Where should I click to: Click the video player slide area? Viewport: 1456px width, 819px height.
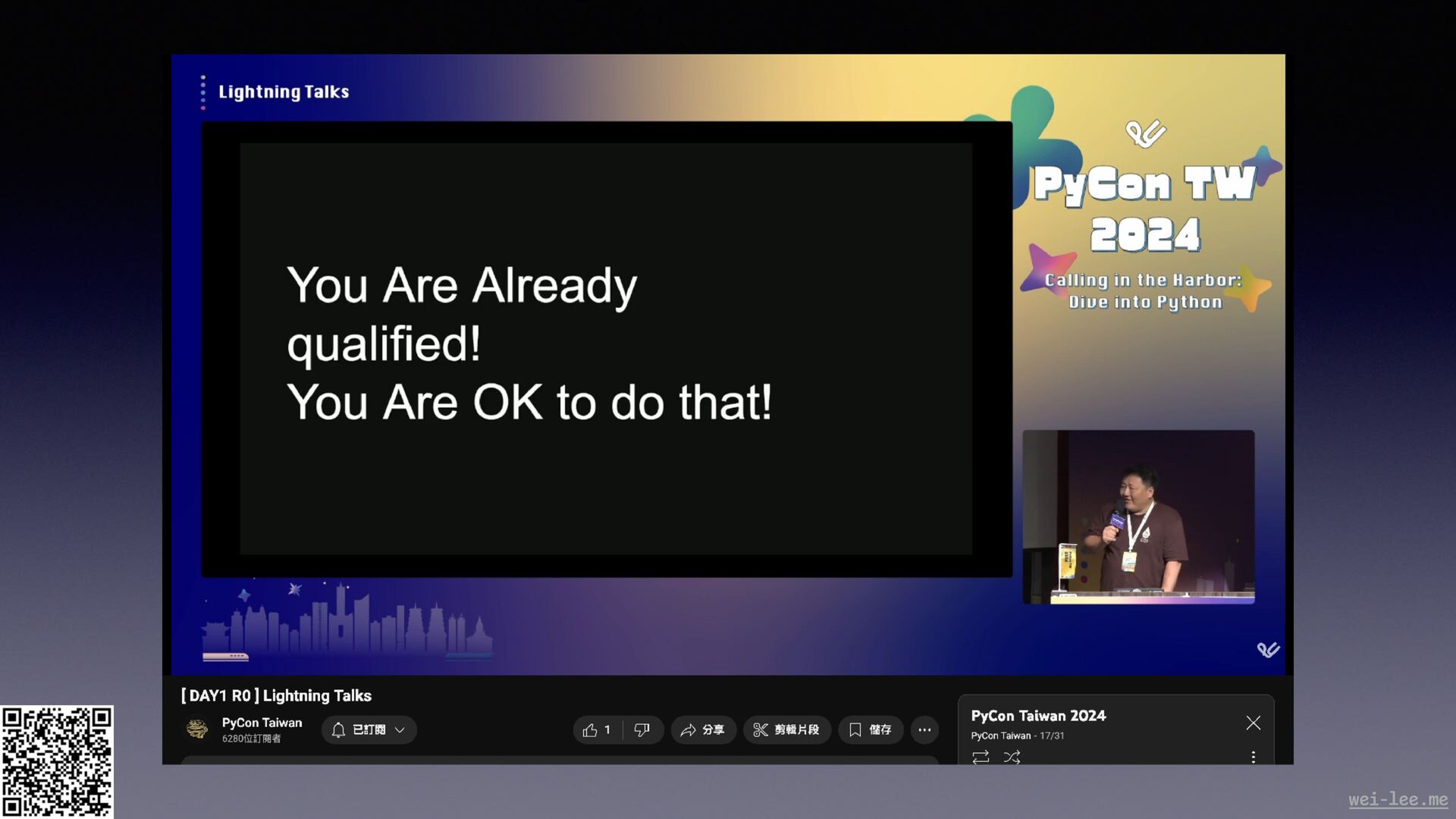[606, 349]
